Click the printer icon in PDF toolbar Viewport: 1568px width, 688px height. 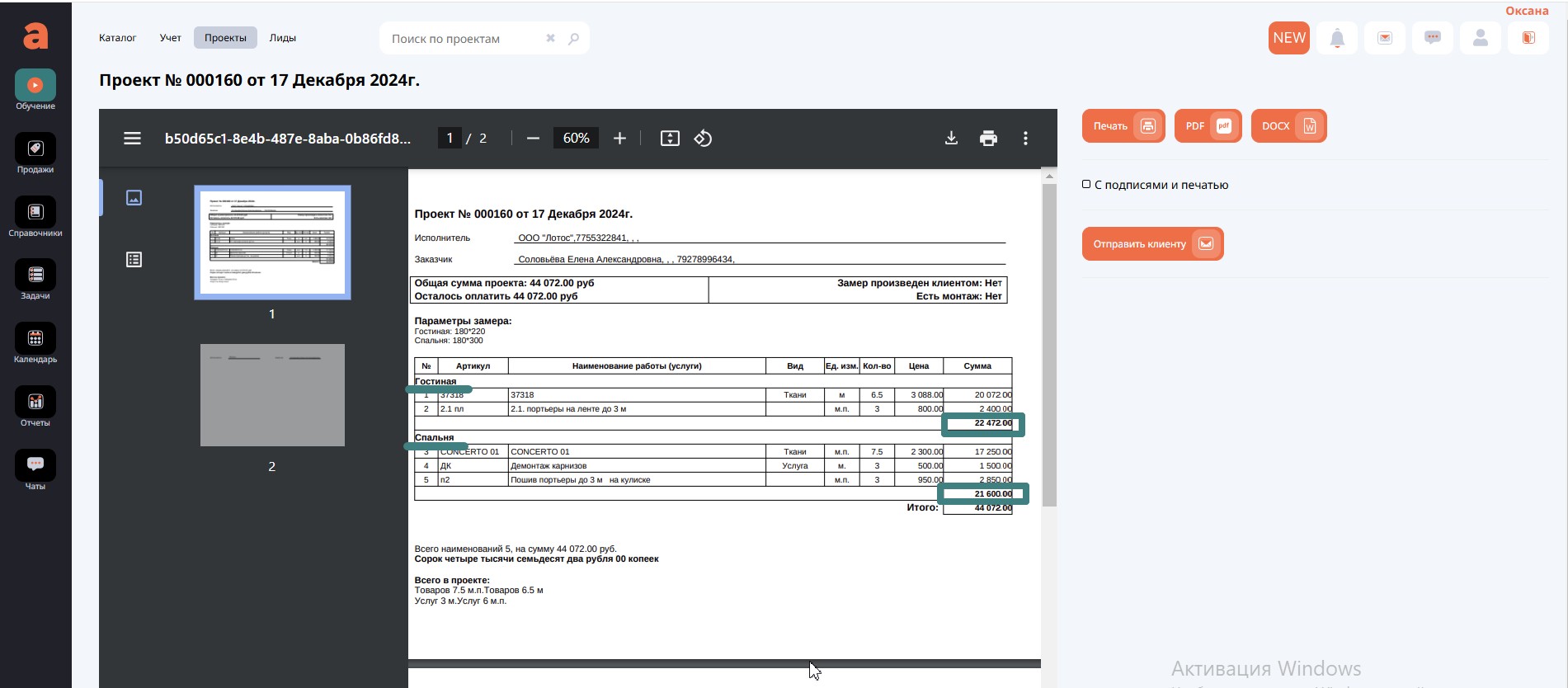[988, 139]
